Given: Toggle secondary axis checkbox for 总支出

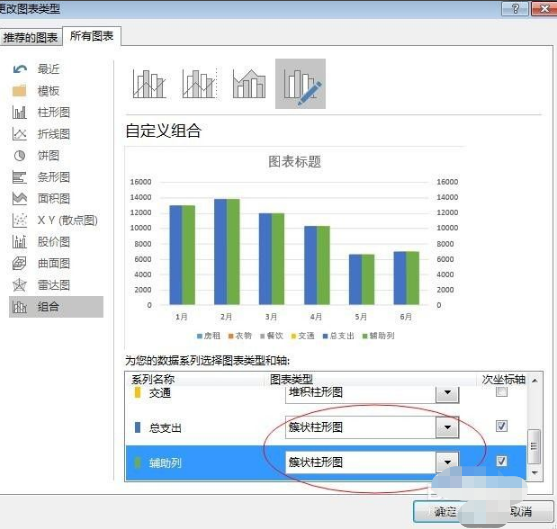Looking at the screenshot, I should point(501,426).
